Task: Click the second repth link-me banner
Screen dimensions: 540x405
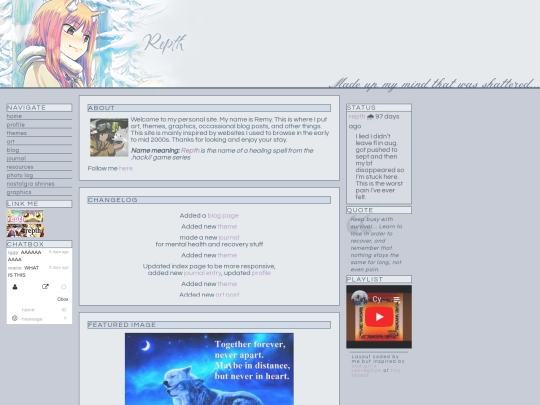Action: click(25, 230)
